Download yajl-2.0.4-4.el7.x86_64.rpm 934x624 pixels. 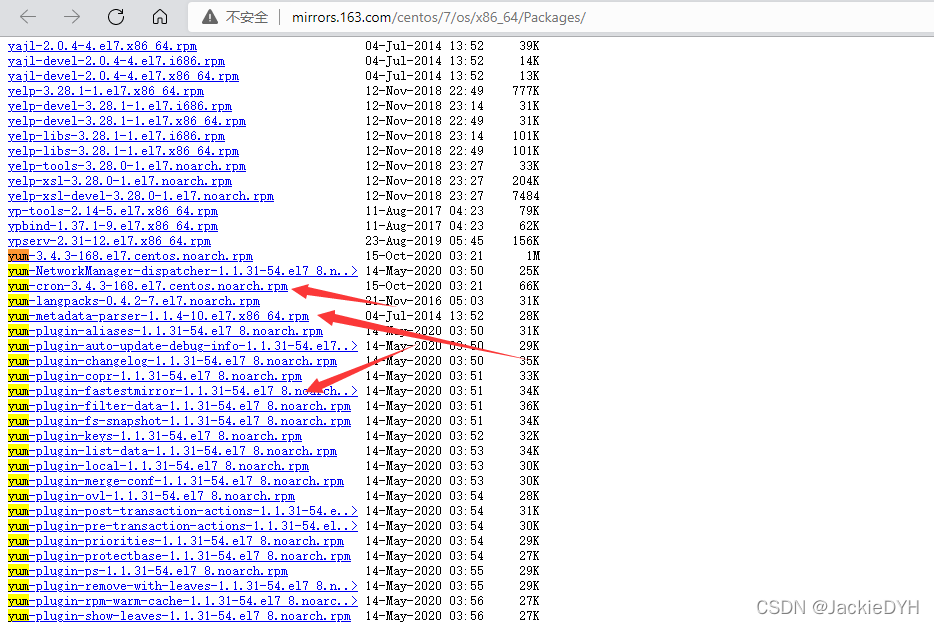coord(102,46)
